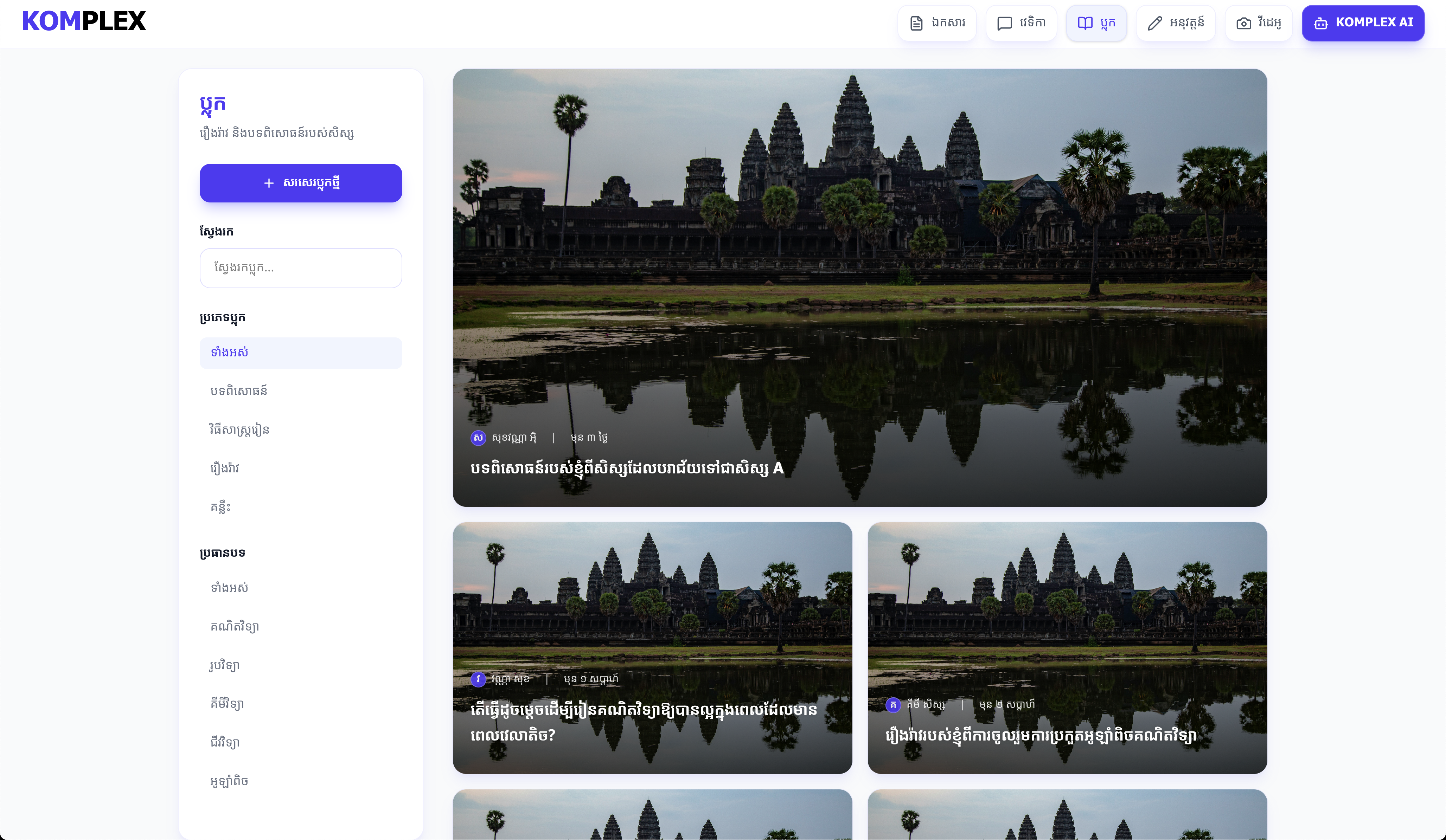
Task: Select topic គីមីវិទ្យា in sidebar
Action: pyautogui.click(x=227, y=704)
